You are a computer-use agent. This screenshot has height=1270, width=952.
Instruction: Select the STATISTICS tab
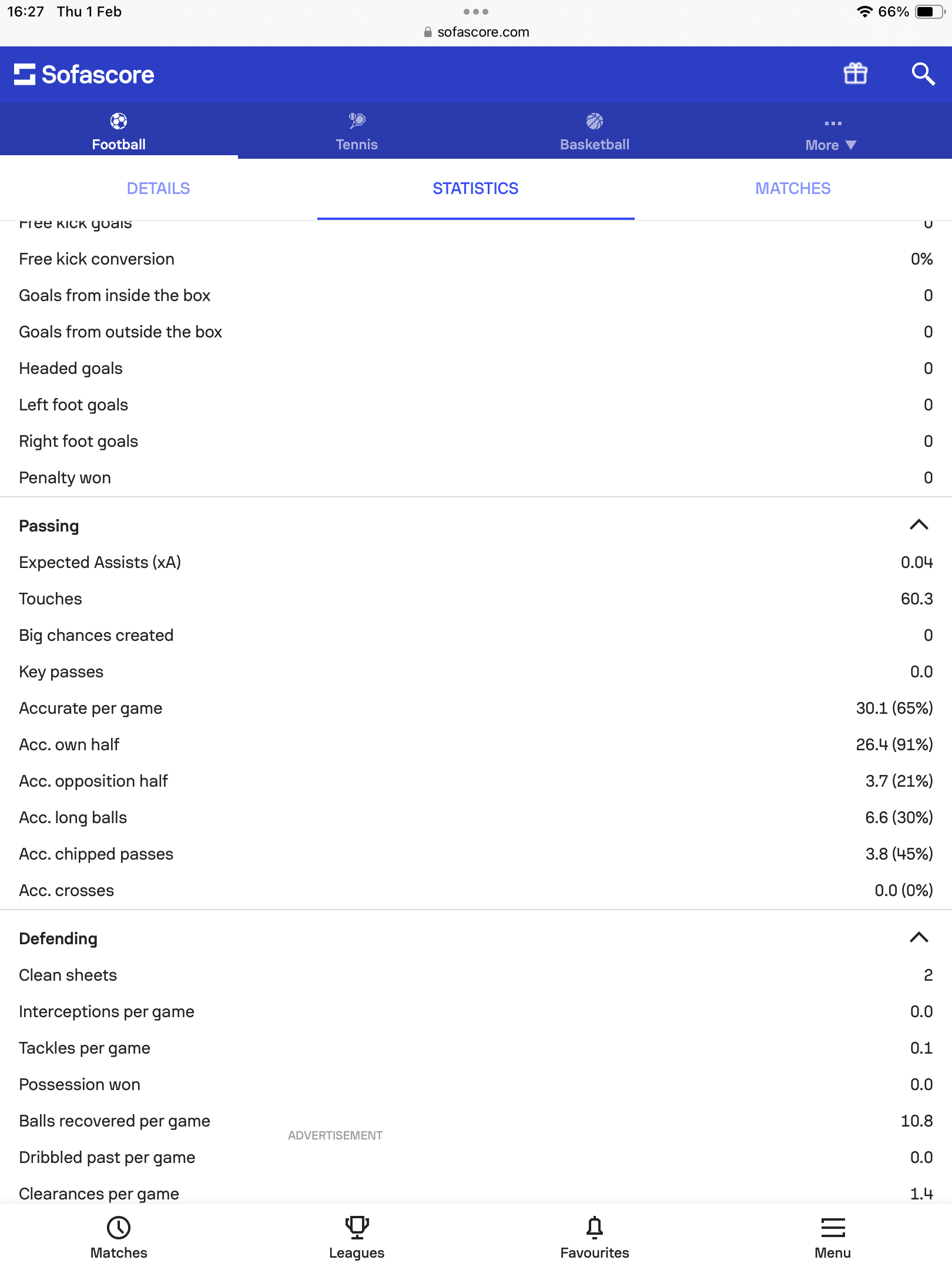click(x=475, y=189)
